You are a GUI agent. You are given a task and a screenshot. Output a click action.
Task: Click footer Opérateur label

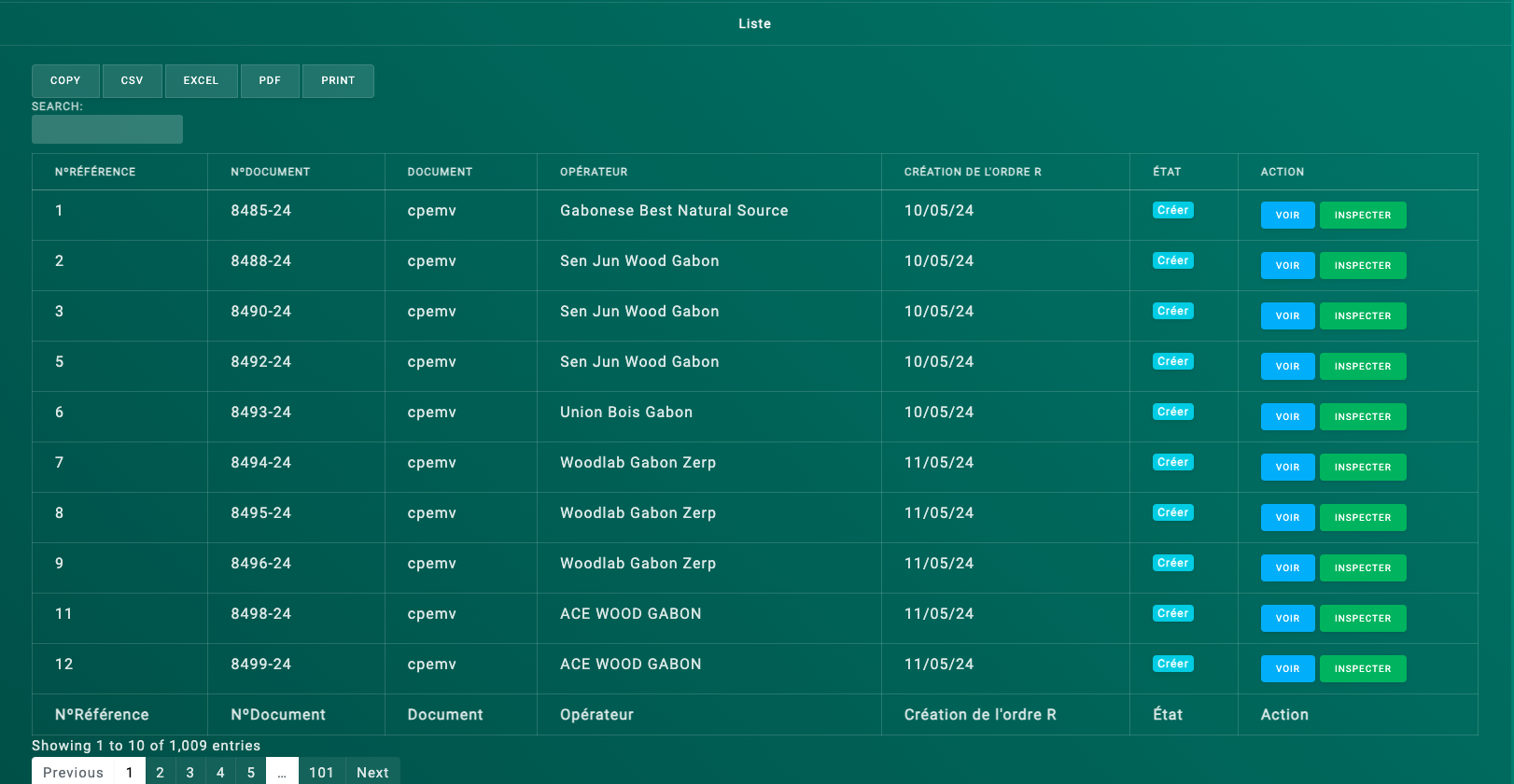click(x=596, y=715)
